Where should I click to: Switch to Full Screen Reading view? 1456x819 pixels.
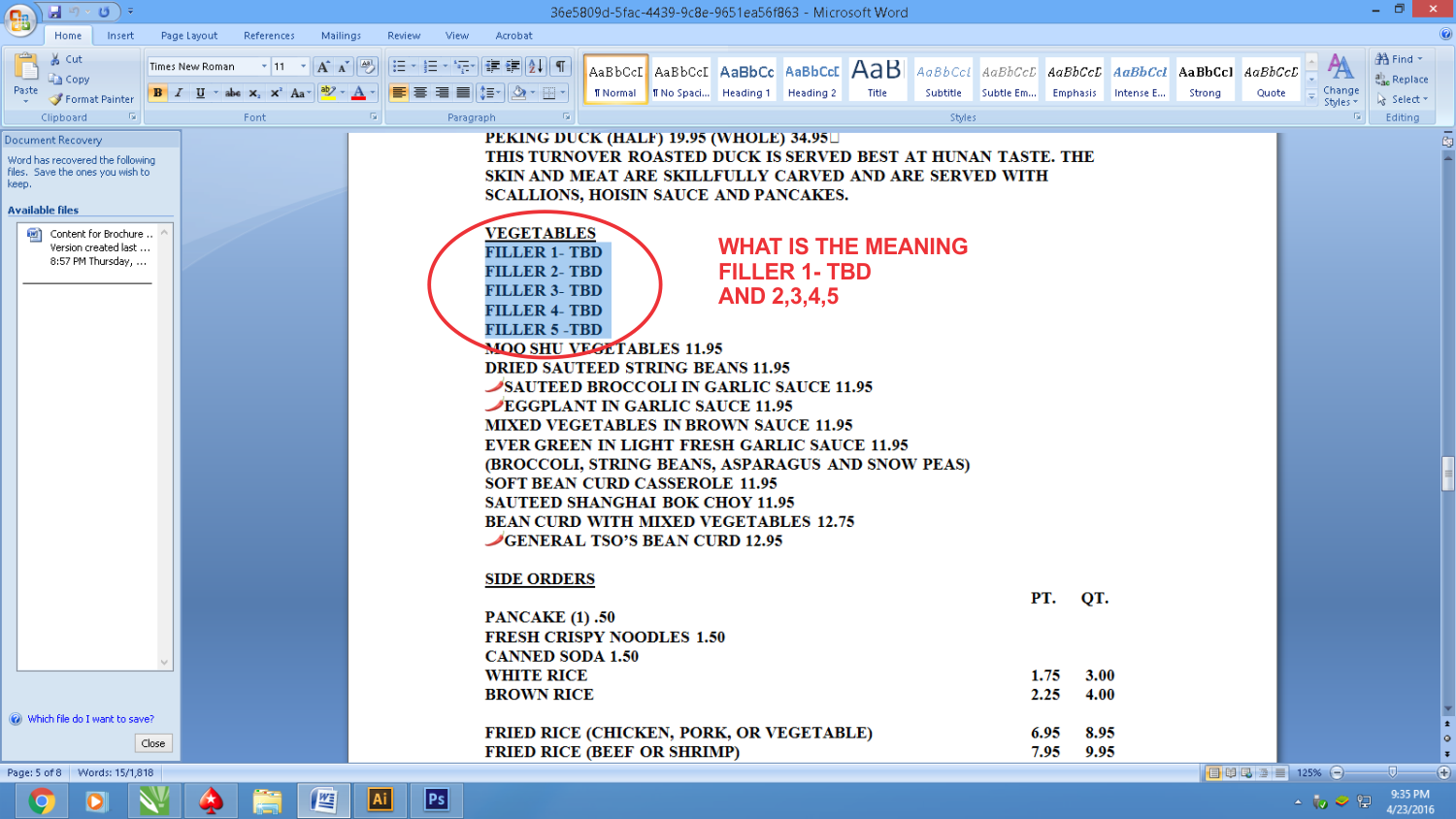[1231, 773]
